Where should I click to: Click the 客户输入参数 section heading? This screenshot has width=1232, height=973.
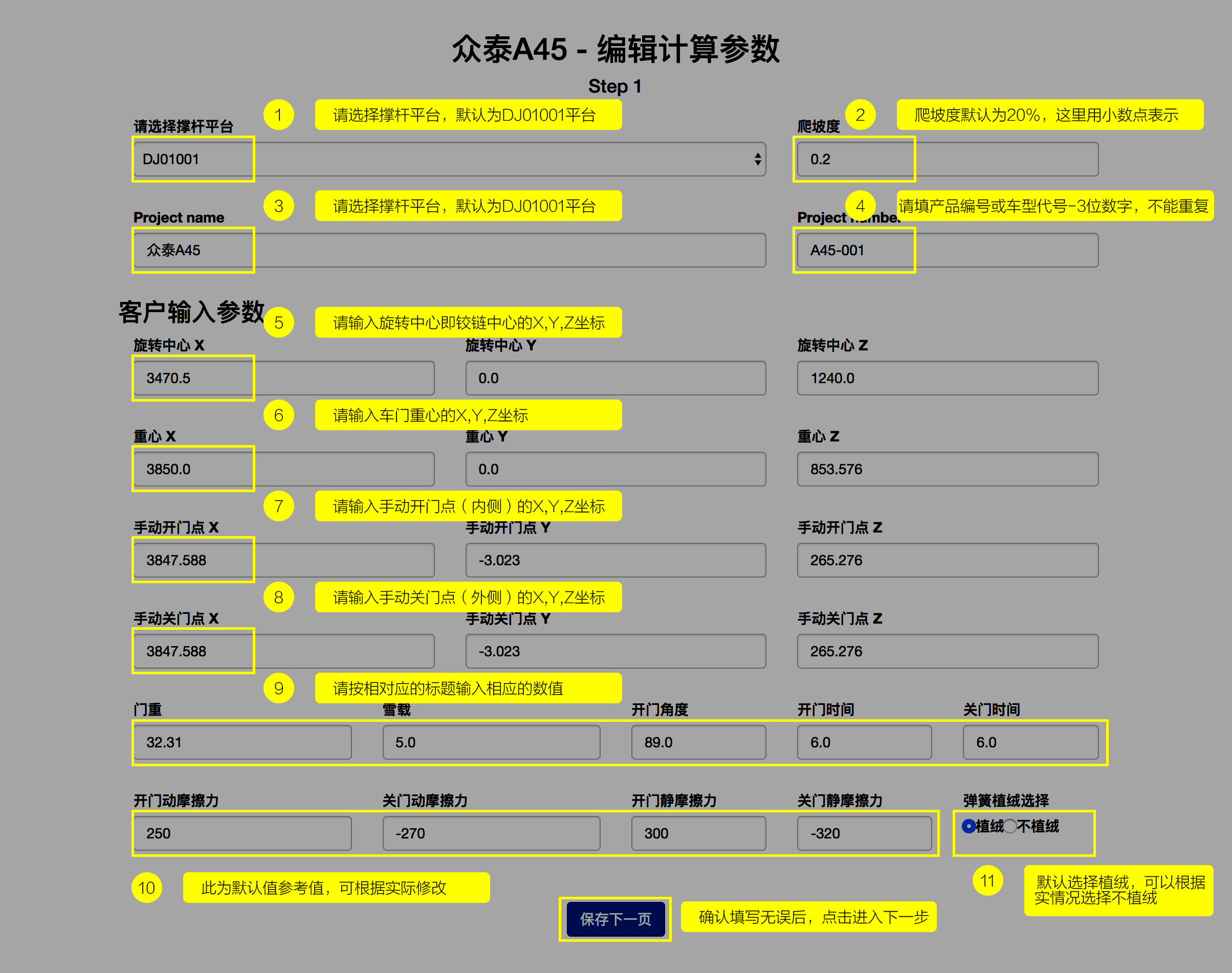[x=191, y=312]
